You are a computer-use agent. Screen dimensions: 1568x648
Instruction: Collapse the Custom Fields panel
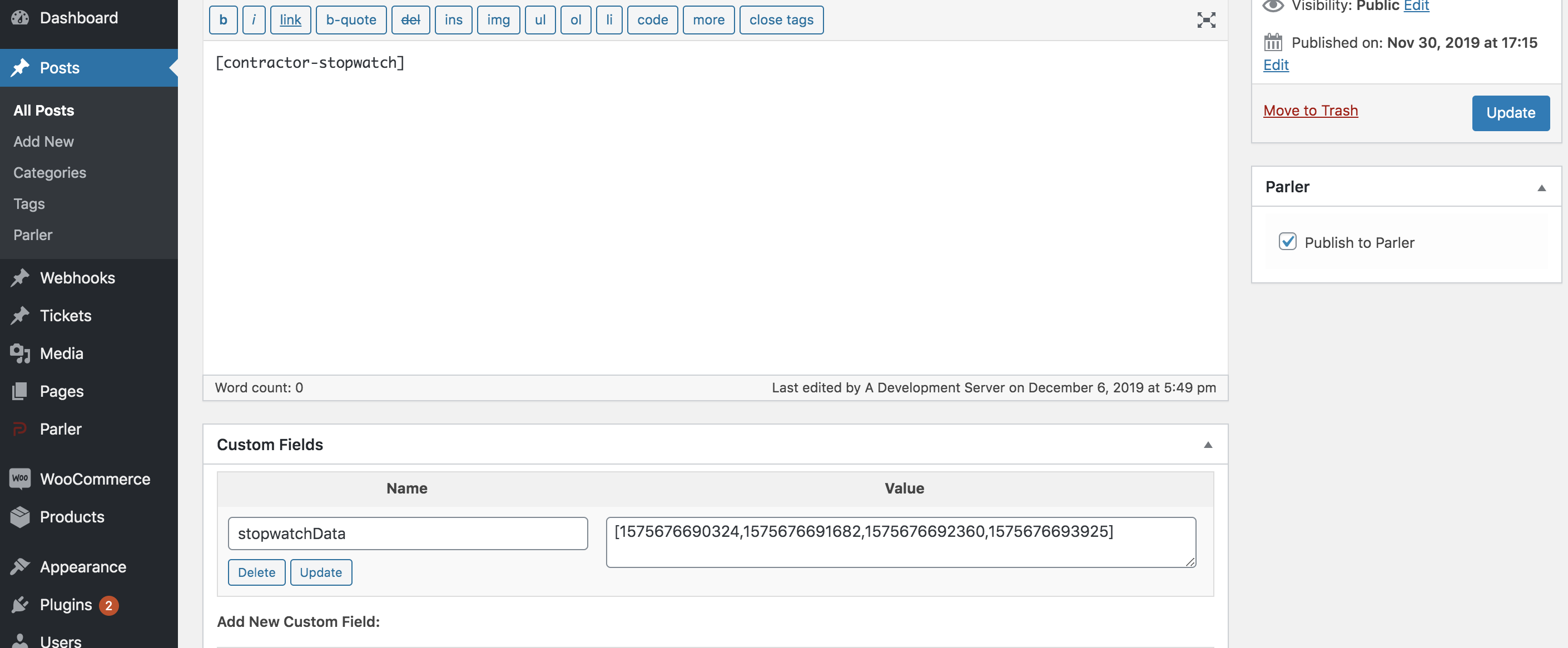(1208, 445)
